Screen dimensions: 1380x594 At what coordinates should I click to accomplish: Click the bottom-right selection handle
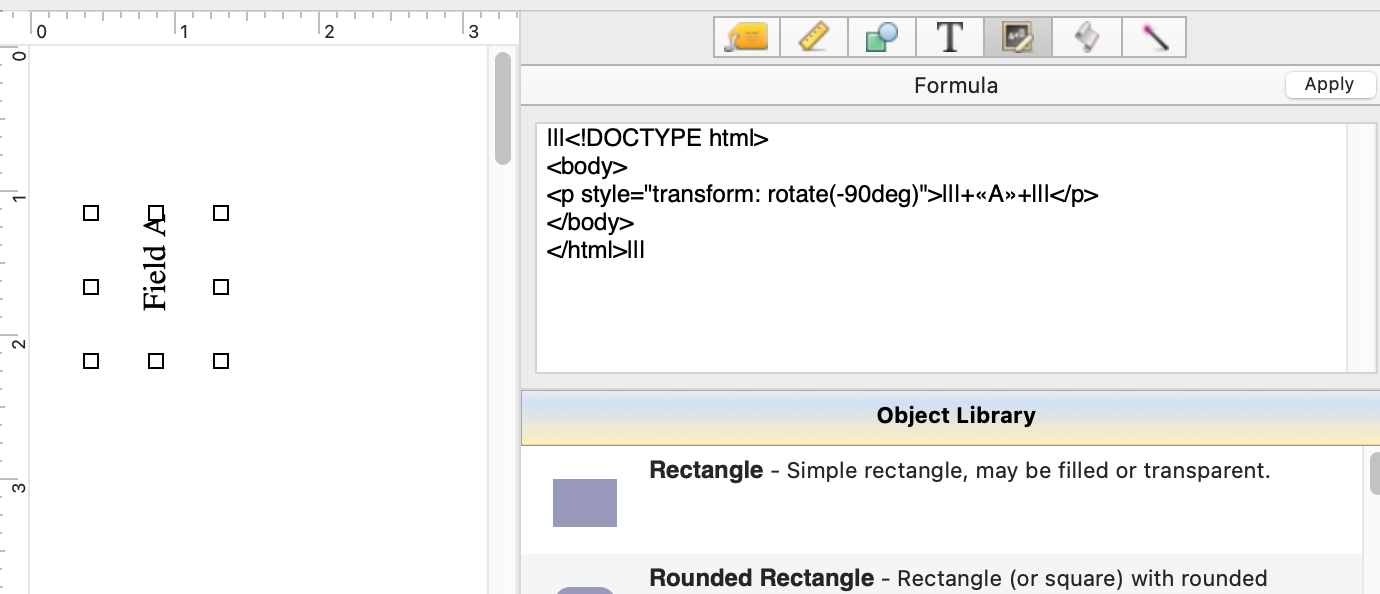[221, 361]
